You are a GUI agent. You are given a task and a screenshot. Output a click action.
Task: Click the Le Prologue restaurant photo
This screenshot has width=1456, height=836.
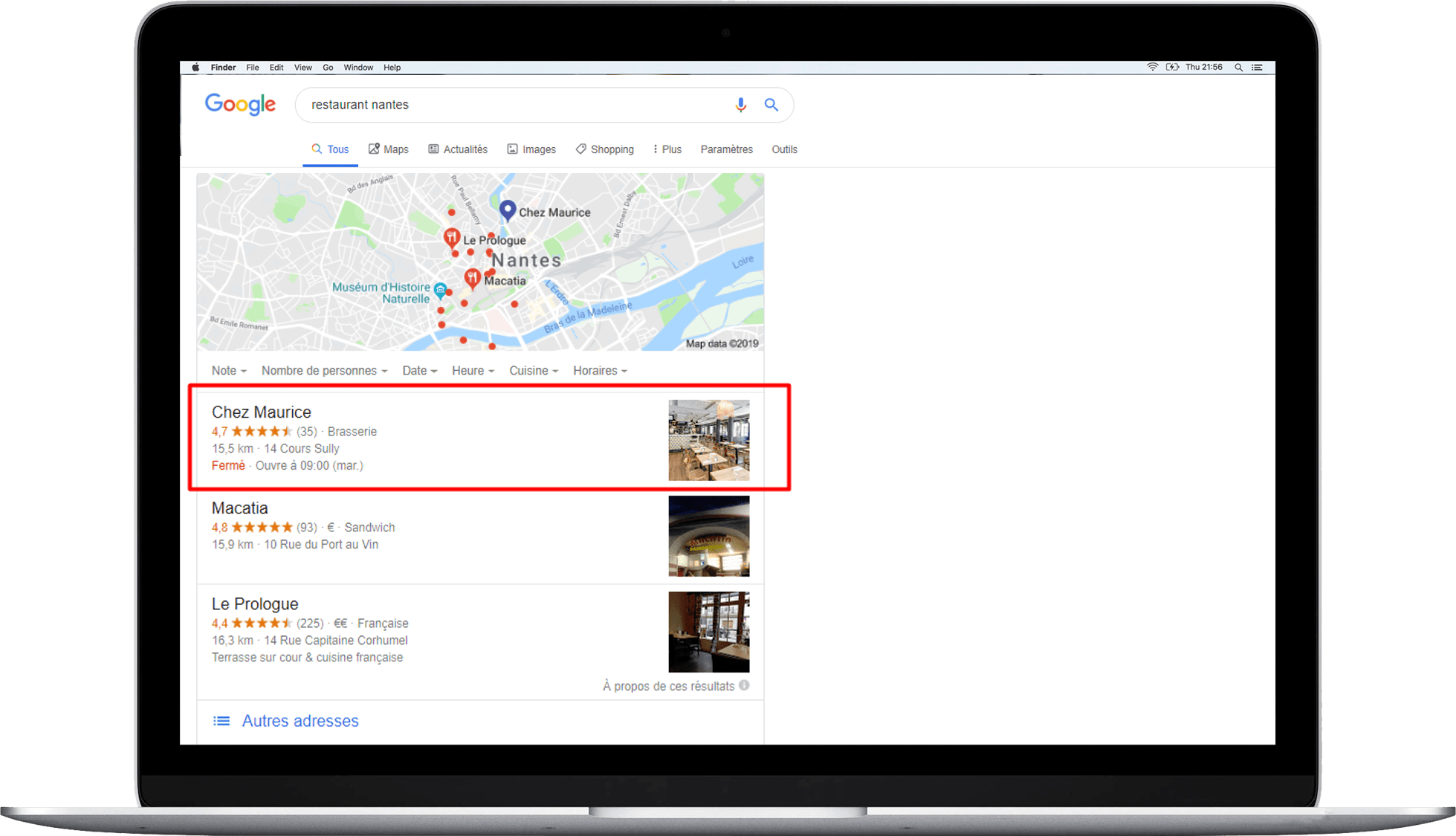(709, 632)
